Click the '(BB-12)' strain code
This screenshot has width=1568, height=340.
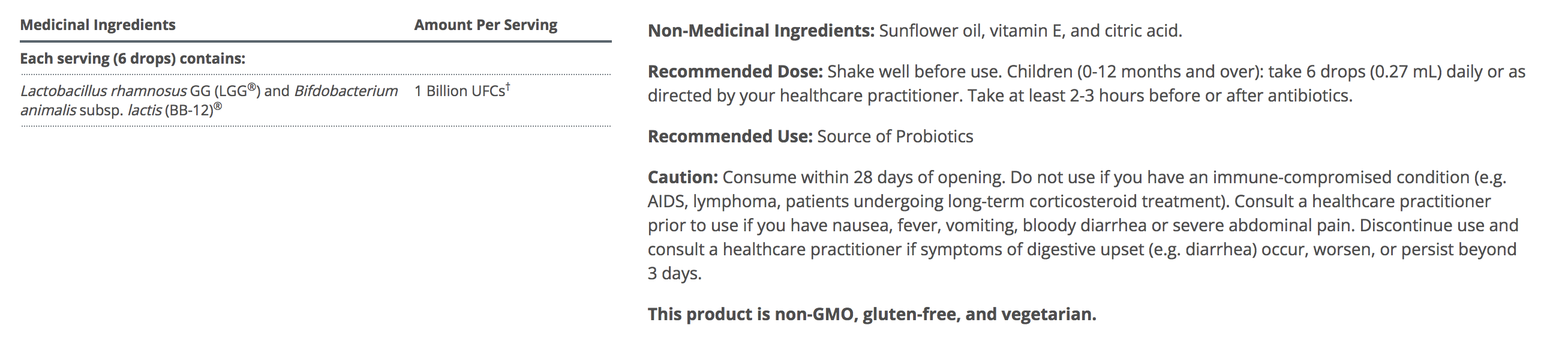tap(190, 111)
